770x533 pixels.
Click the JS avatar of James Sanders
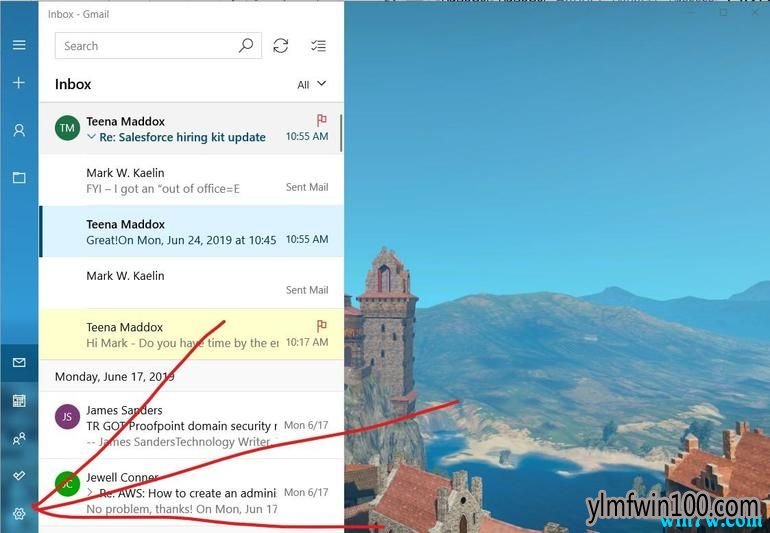tap(67, 417)
